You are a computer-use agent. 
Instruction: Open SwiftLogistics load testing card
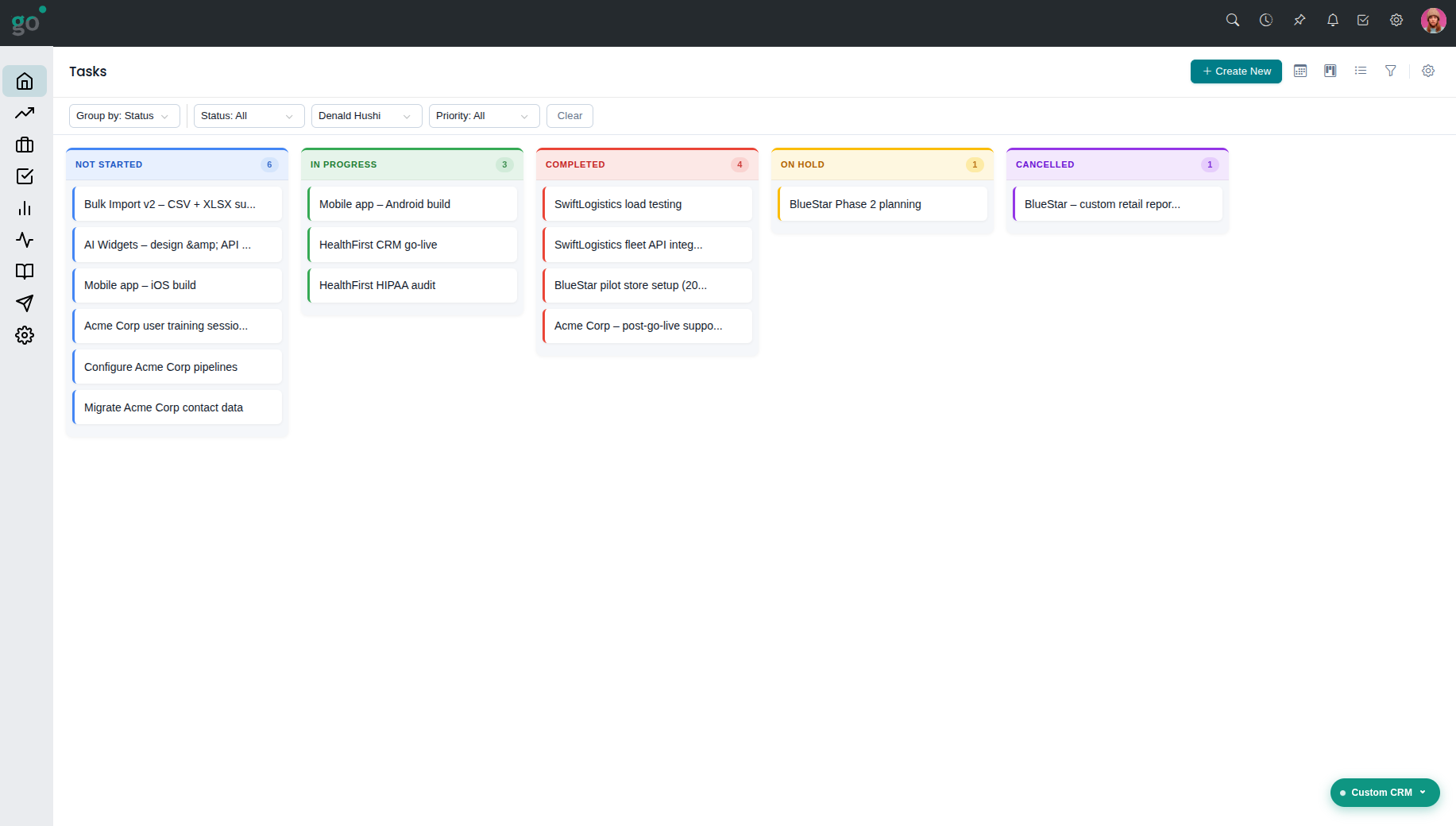click(x=647, y=204)
